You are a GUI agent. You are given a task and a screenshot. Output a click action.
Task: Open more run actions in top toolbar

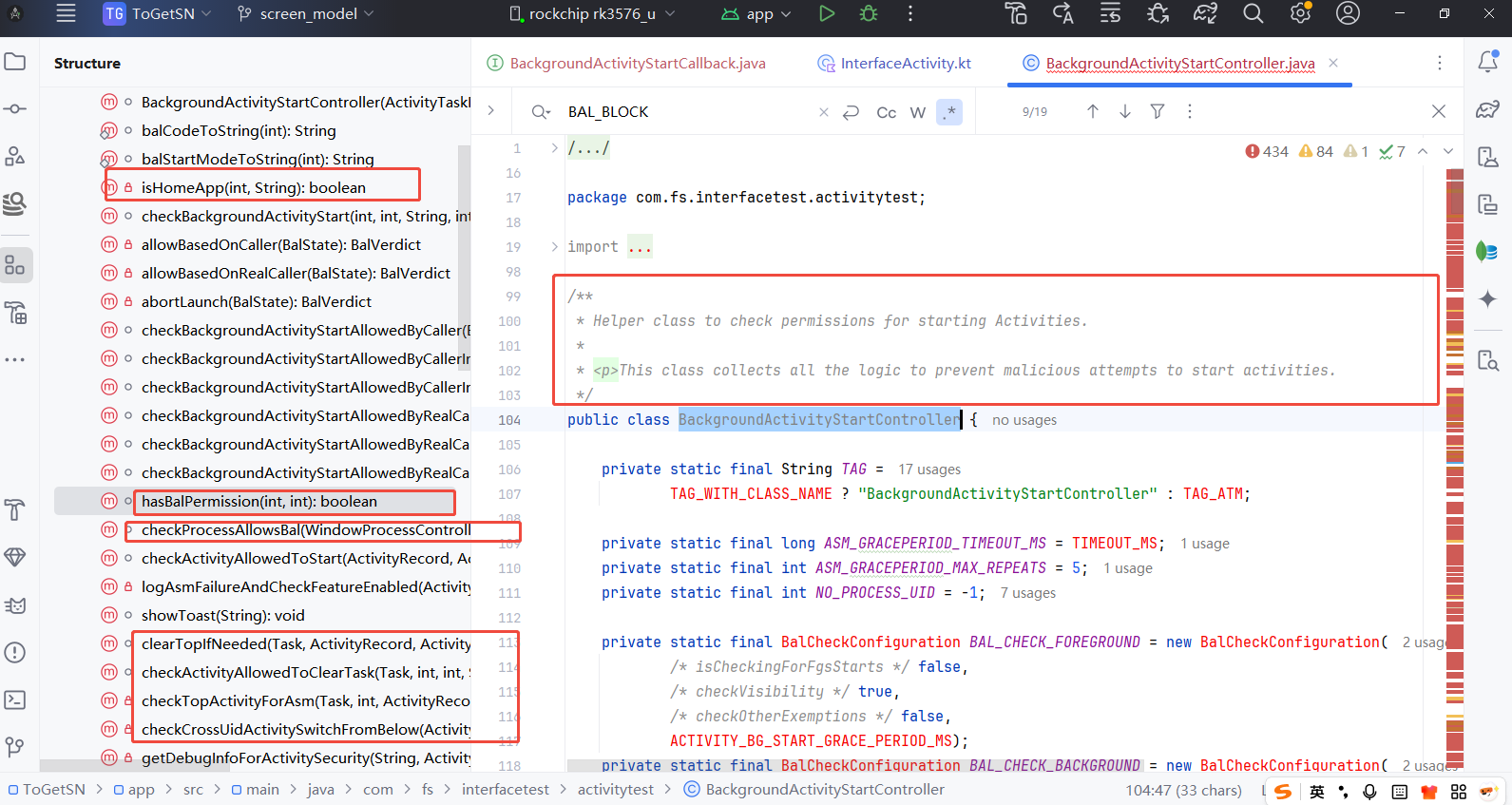[910, 13]
